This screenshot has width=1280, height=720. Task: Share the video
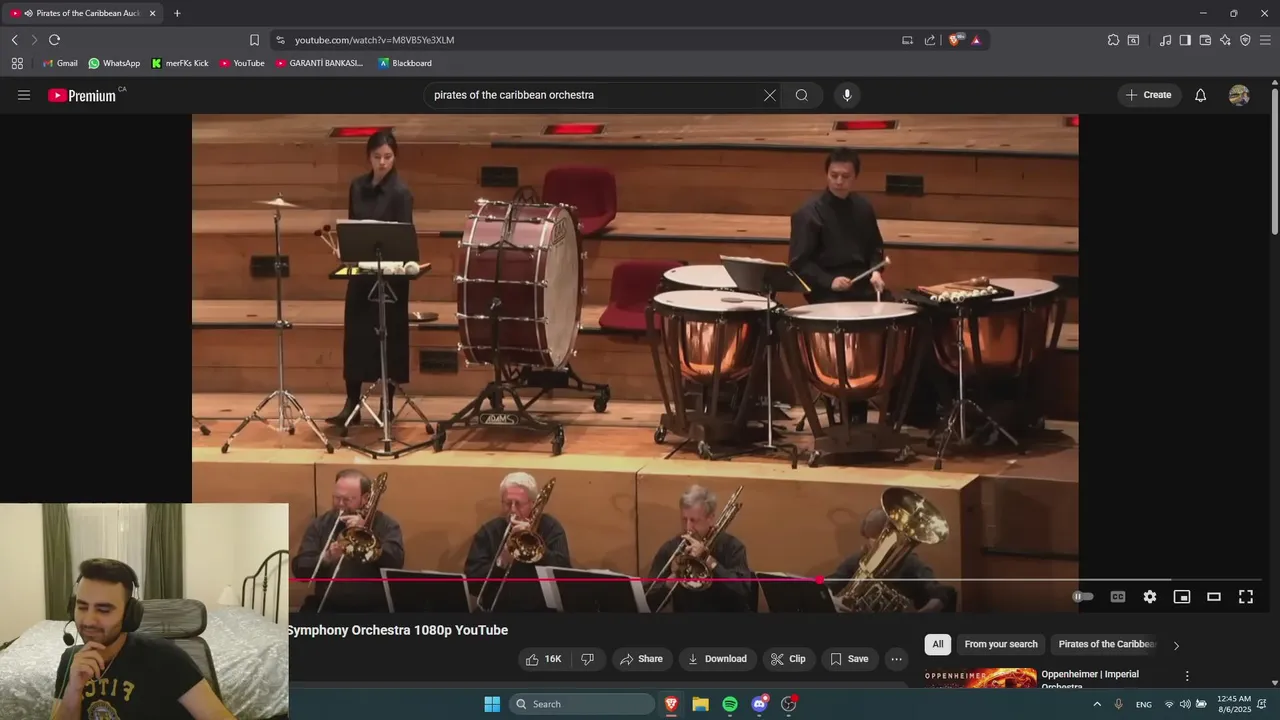[x=641, y=659]
